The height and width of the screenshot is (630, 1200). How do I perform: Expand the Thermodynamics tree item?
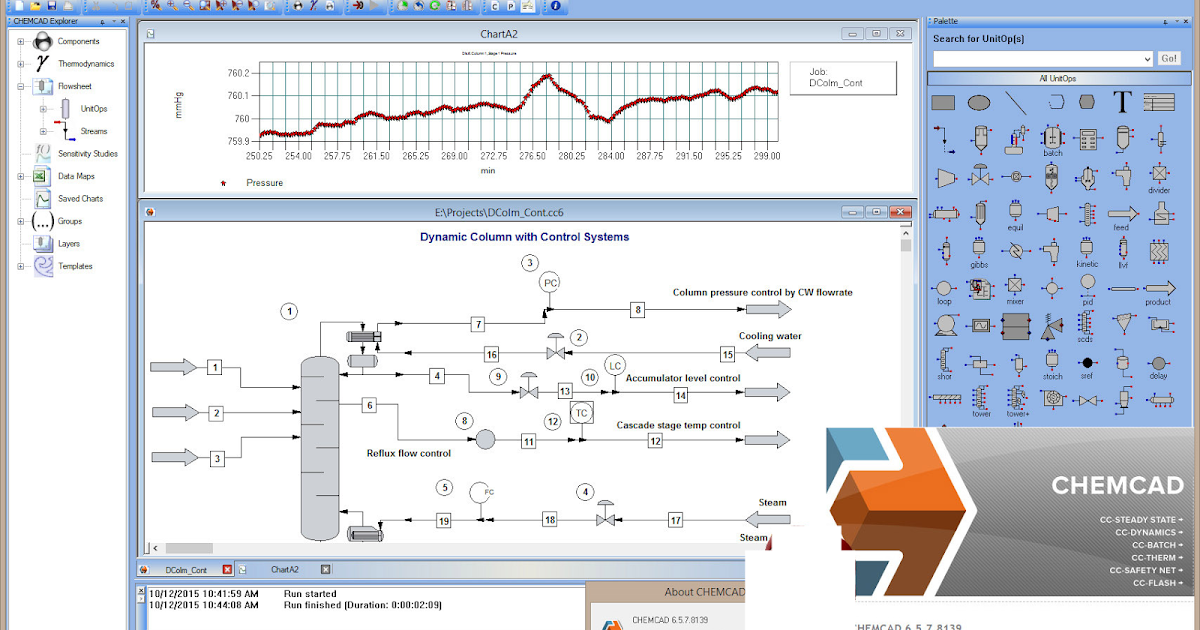22,63
